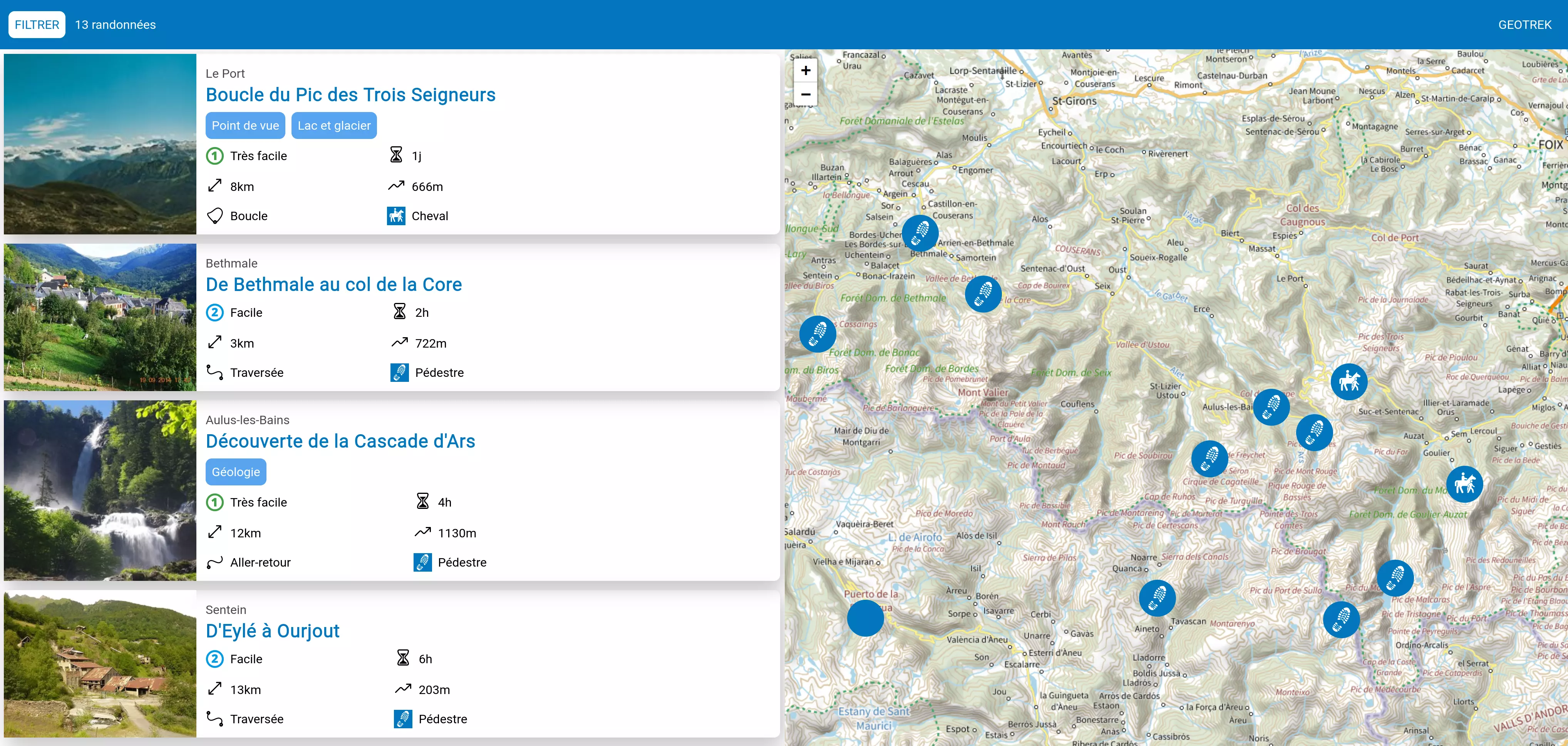Click horse marker near Forêt Dom. du Mo
The height and width of the screenshot is (746, 1568).
tap(1464, 484)
